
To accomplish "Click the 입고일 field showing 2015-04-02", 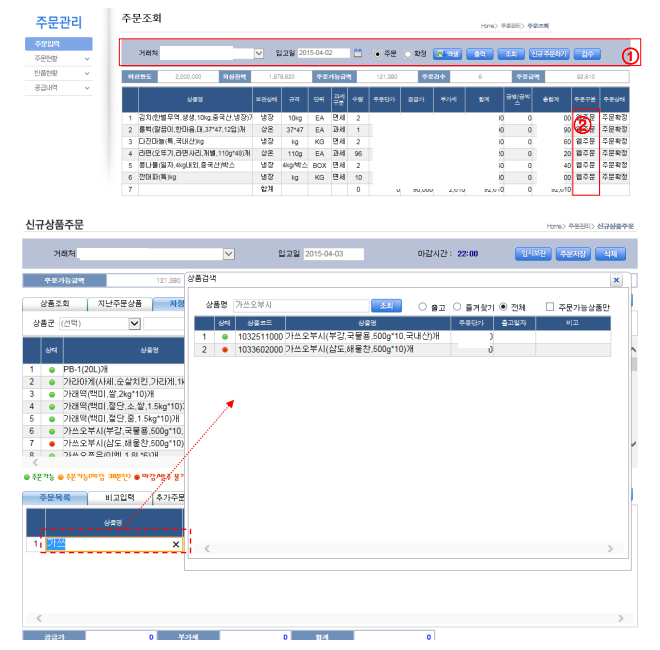I will coord(324,53).
